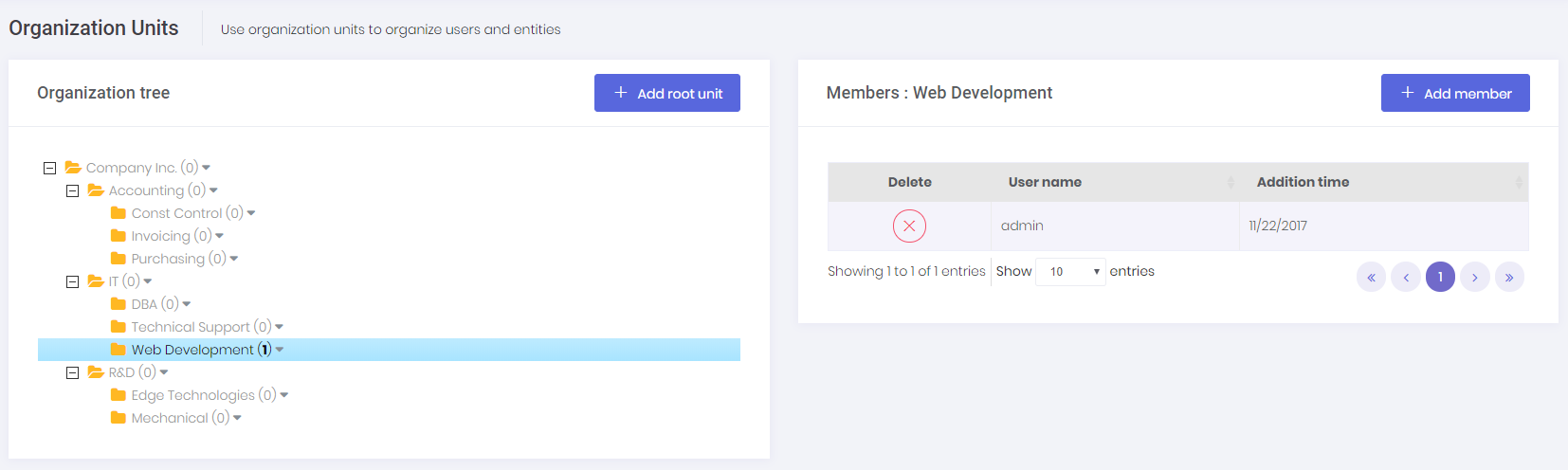Select the Purchasing unit in the tree

(x=168, y=259)
